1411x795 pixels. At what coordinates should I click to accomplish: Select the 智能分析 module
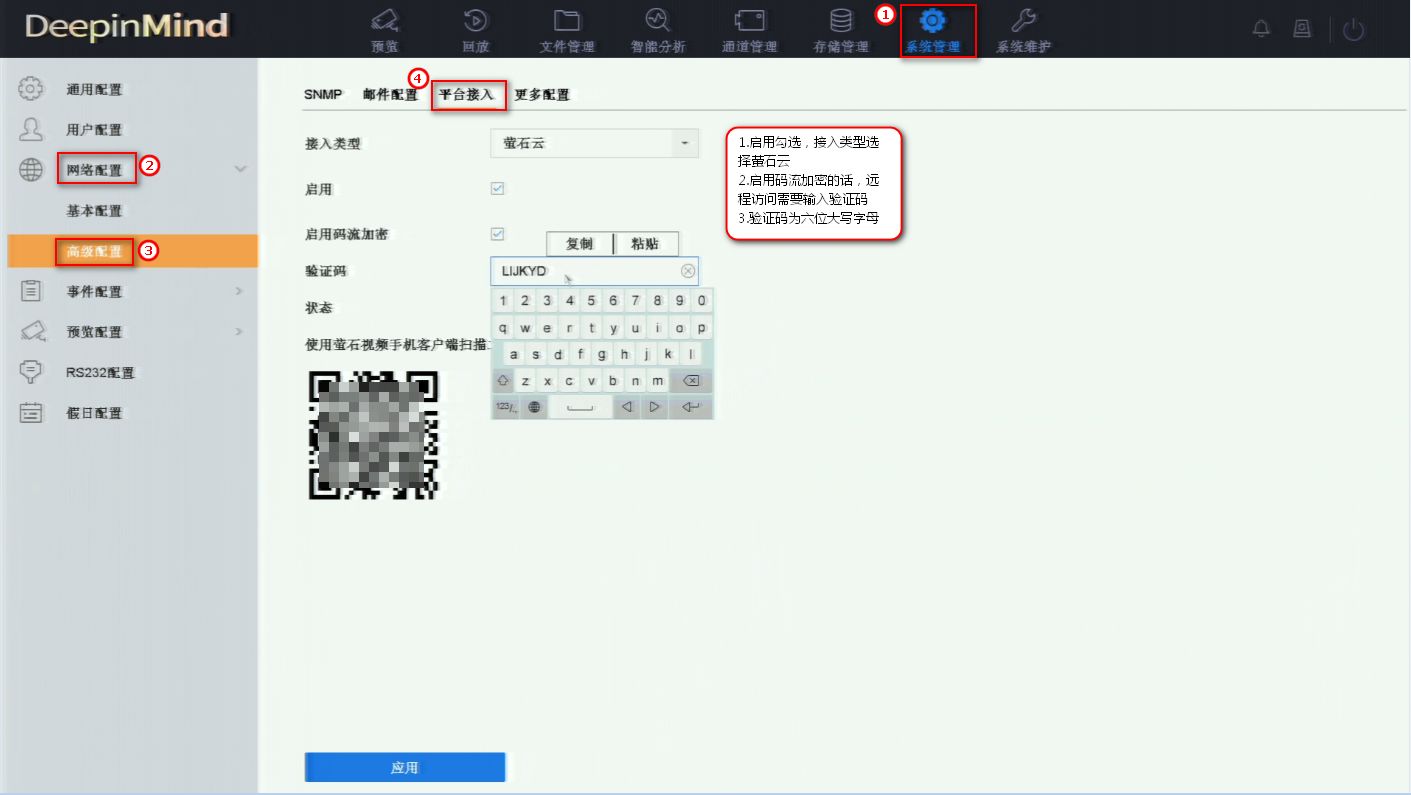pos(657,30)
